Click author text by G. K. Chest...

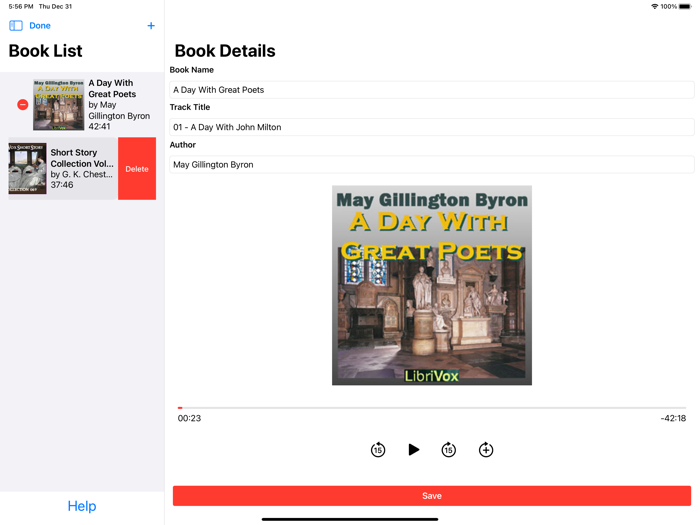point(81,174)
